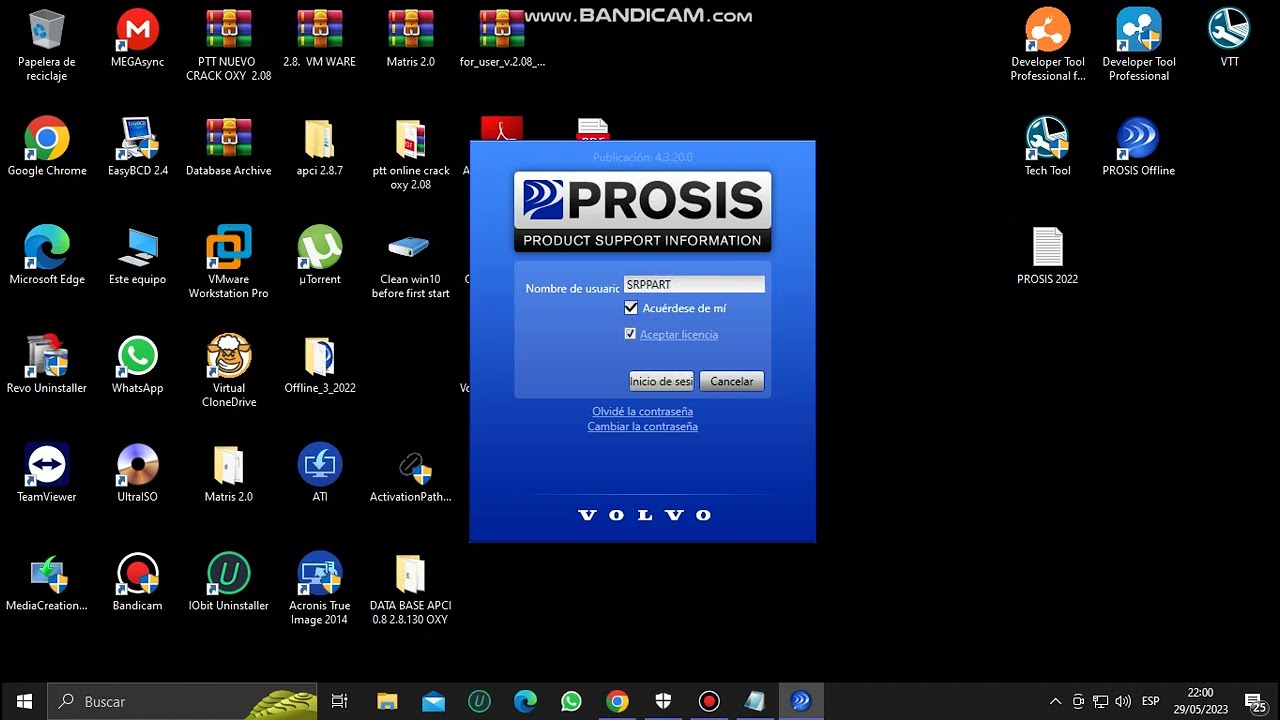Open the TeamViewer desktop shortcut

46,473
